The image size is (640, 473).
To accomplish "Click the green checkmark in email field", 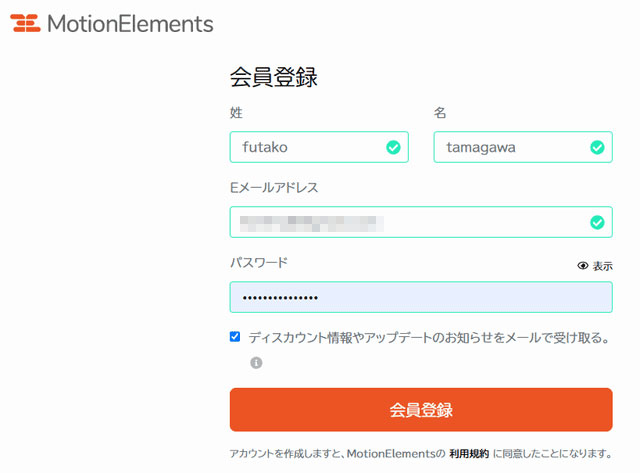I will pos(597,222).
